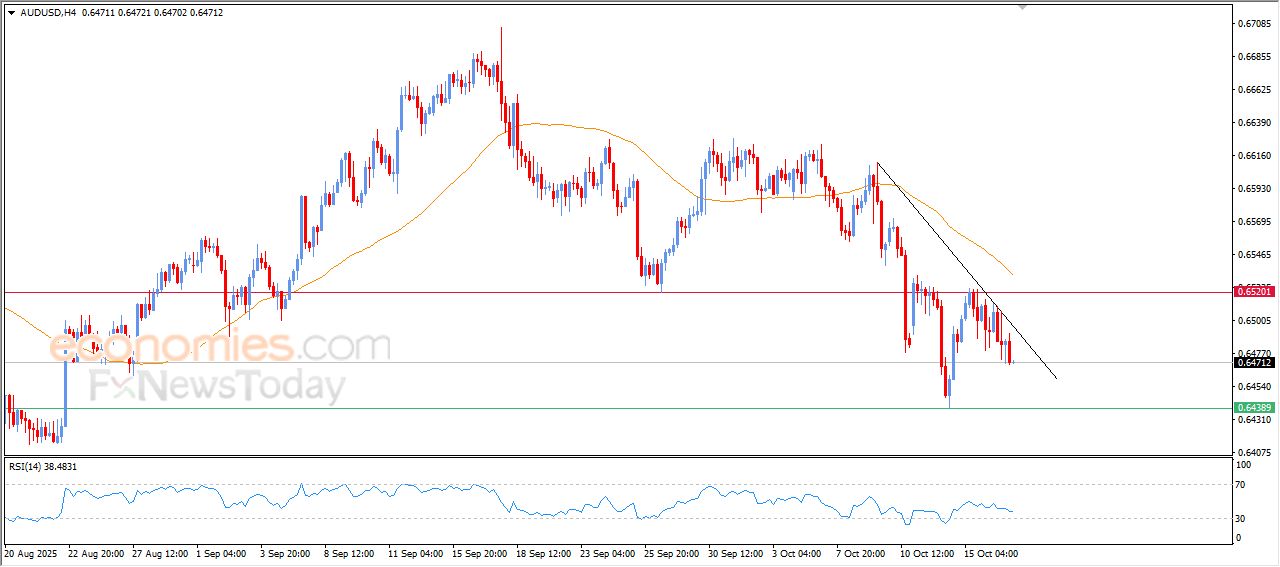Open the economies.com watermark link
The image size is (1280, 567).
point(220,348)
